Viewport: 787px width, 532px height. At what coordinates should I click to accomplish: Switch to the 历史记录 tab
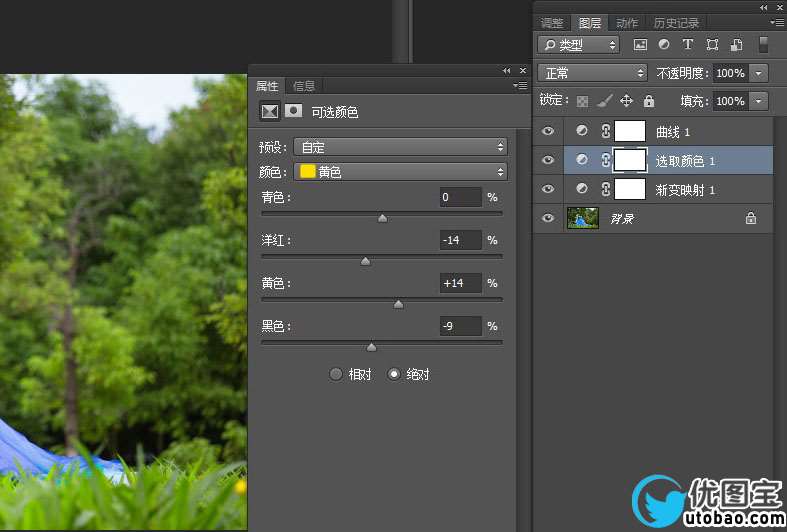676,23
